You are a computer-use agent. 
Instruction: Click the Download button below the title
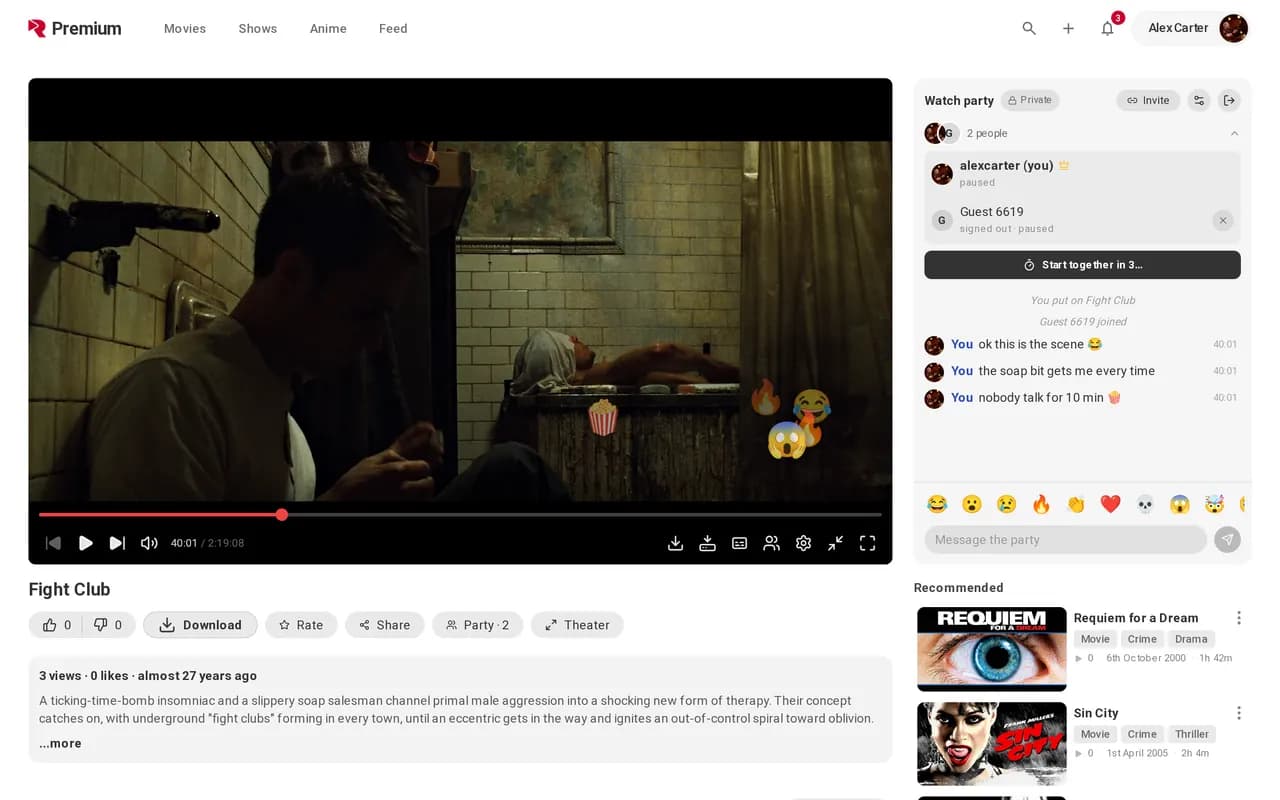pyautogui.click(x=200, y=625)
